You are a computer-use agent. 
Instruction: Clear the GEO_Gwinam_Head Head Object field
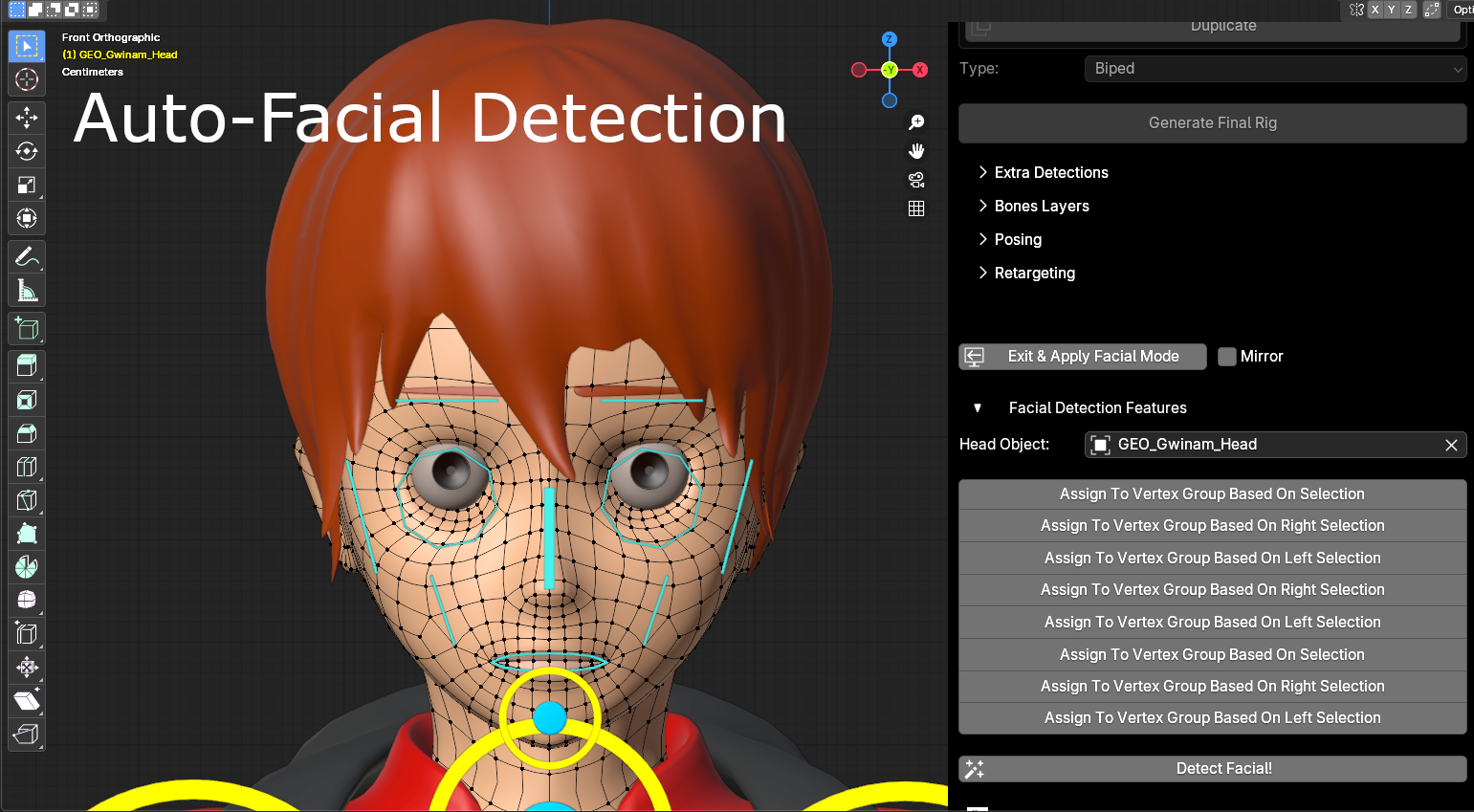[x=1451, y=444]
